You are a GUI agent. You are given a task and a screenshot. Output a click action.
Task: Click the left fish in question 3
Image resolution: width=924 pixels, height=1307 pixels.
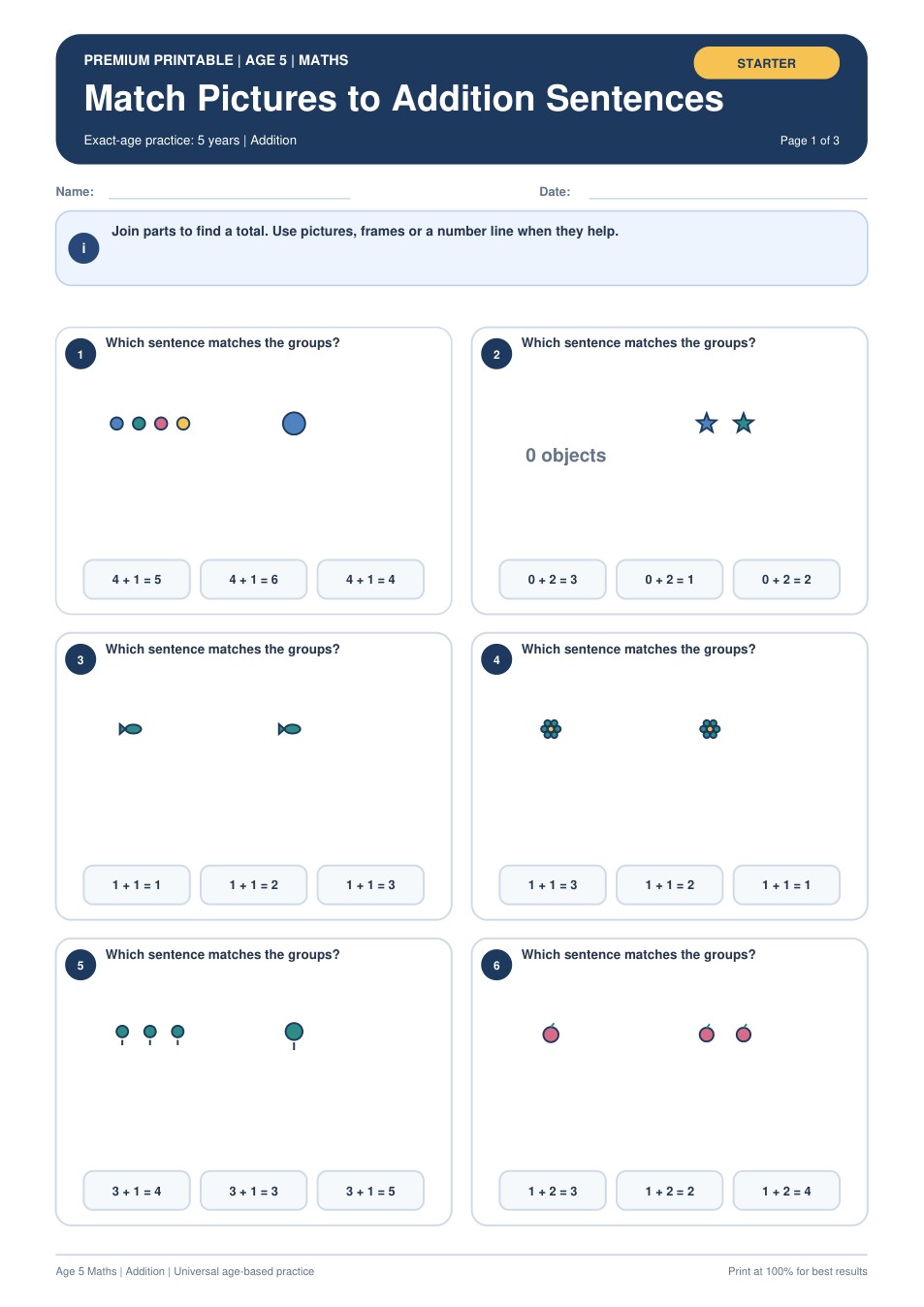coord(130,729)
